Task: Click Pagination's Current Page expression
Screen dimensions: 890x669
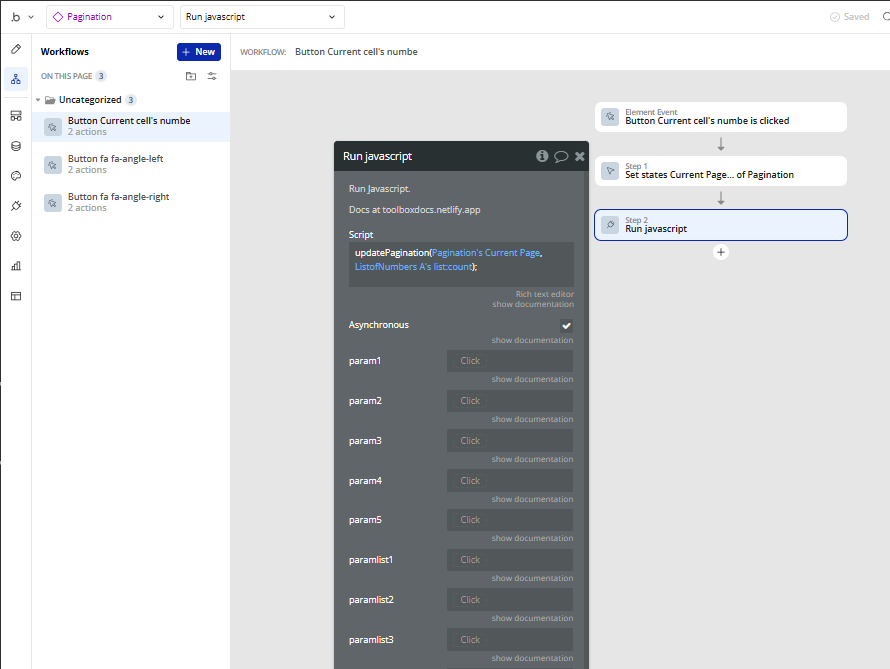Action: (x=486, y=253)
